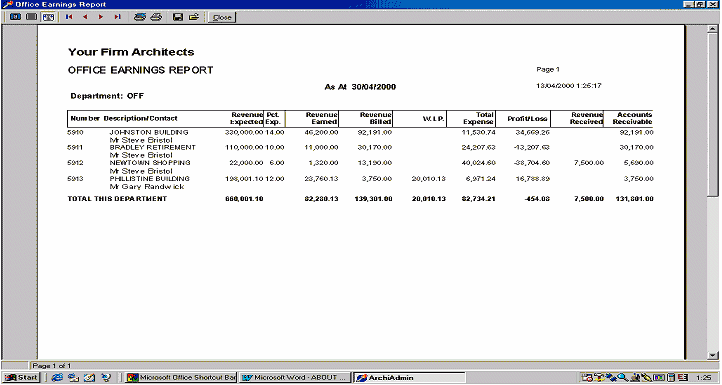Click the PHILLISTINE BUILDING project row
This screenshot has width=722, height=385.
tap(360, 178)
